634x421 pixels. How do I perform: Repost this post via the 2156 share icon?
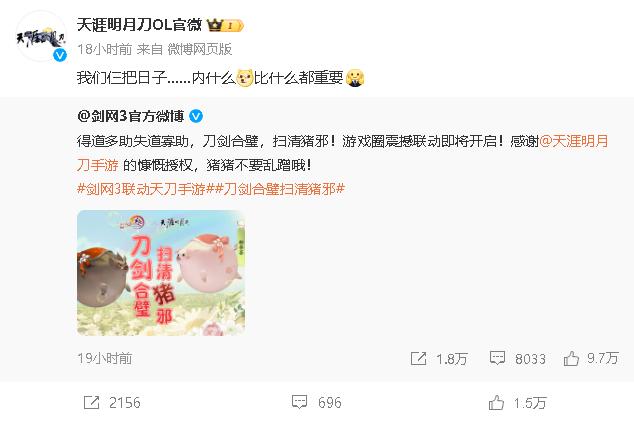point(91,402)
